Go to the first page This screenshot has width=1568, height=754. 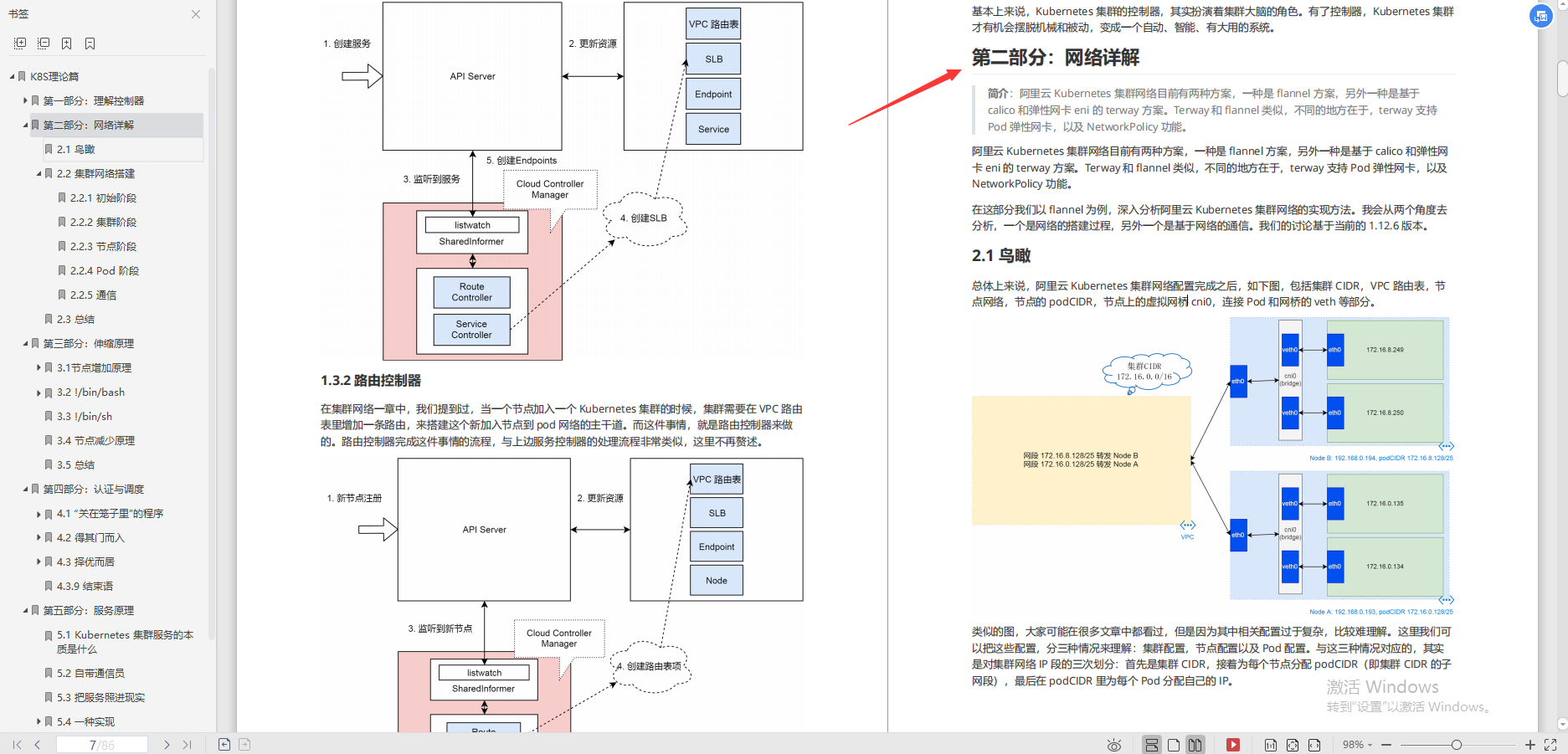point(17,745)
